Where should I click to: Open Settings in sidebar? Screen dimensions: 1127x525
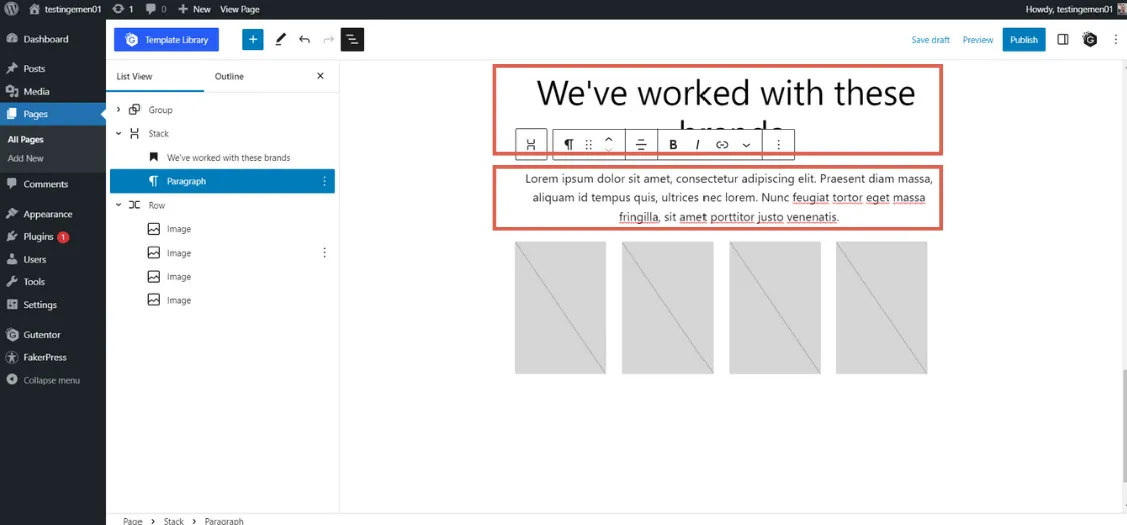52,304
